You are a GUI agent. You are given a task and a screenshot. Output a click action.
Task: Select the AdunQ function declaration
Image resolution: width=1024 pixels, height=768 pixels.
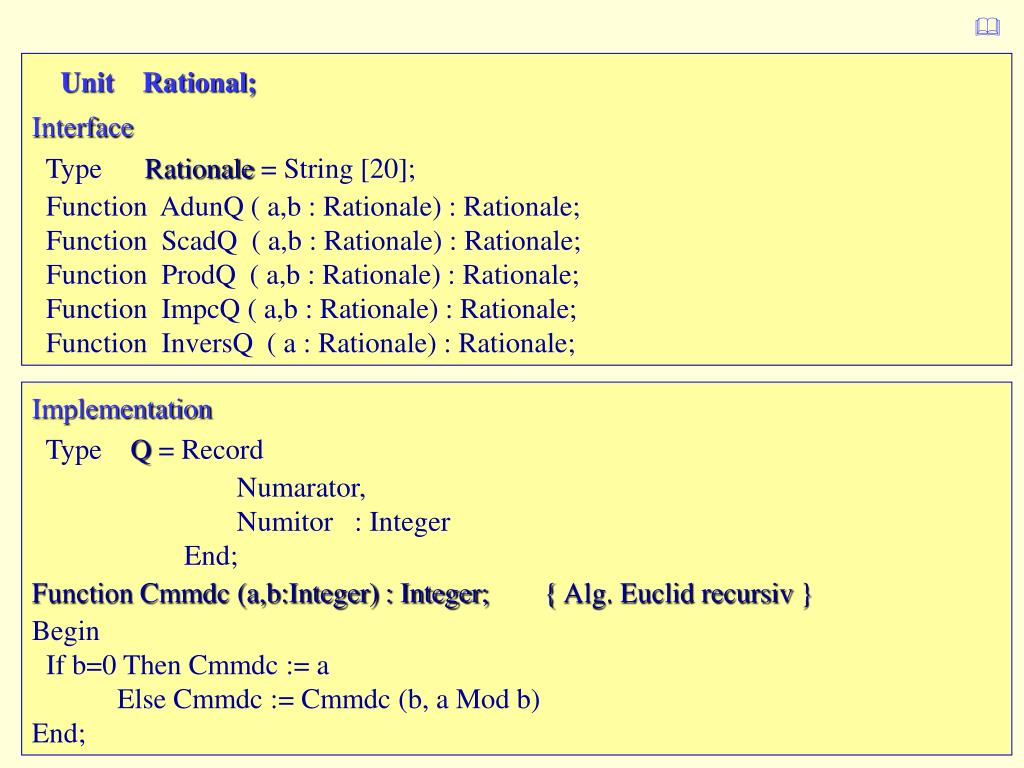point(313,207)
